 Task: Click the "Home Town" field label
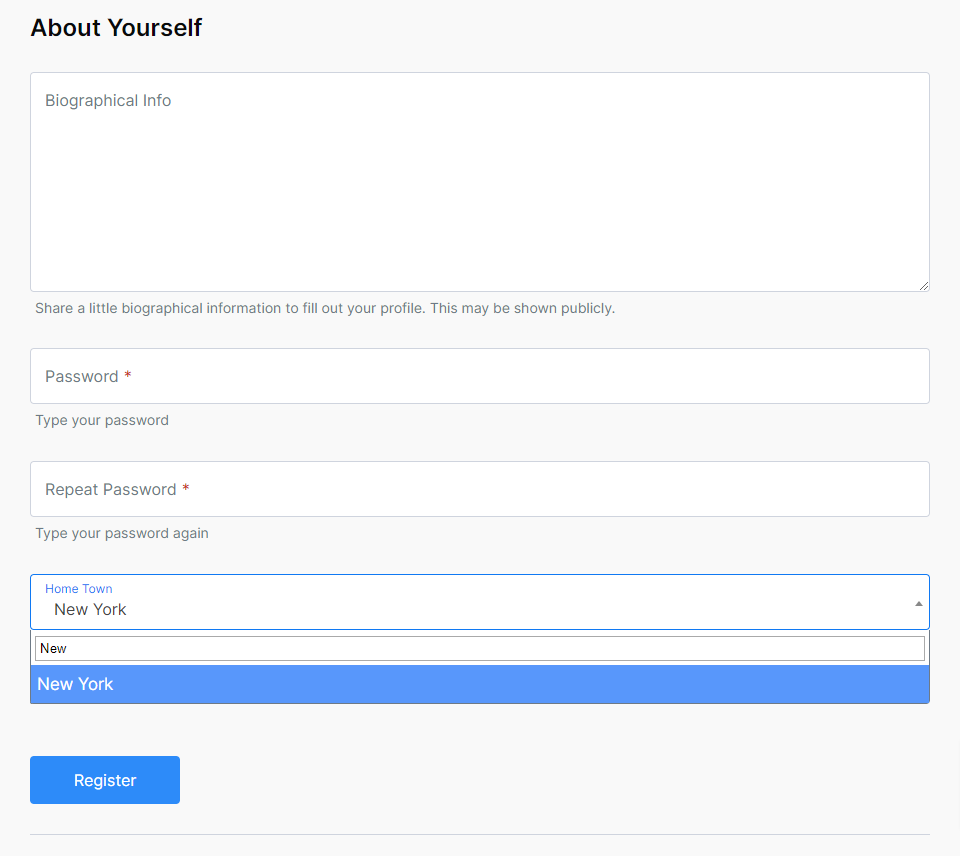point(78,588)
